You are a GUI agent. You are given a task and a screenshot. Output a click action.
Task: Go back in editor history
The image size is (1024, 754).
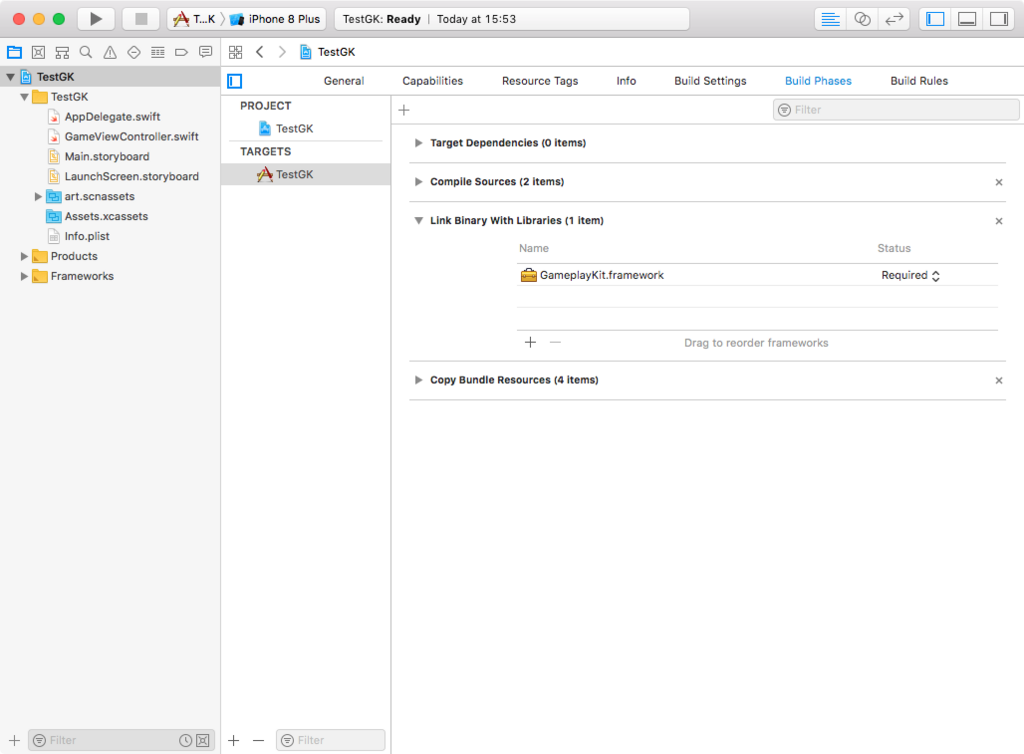pos(260,52)
